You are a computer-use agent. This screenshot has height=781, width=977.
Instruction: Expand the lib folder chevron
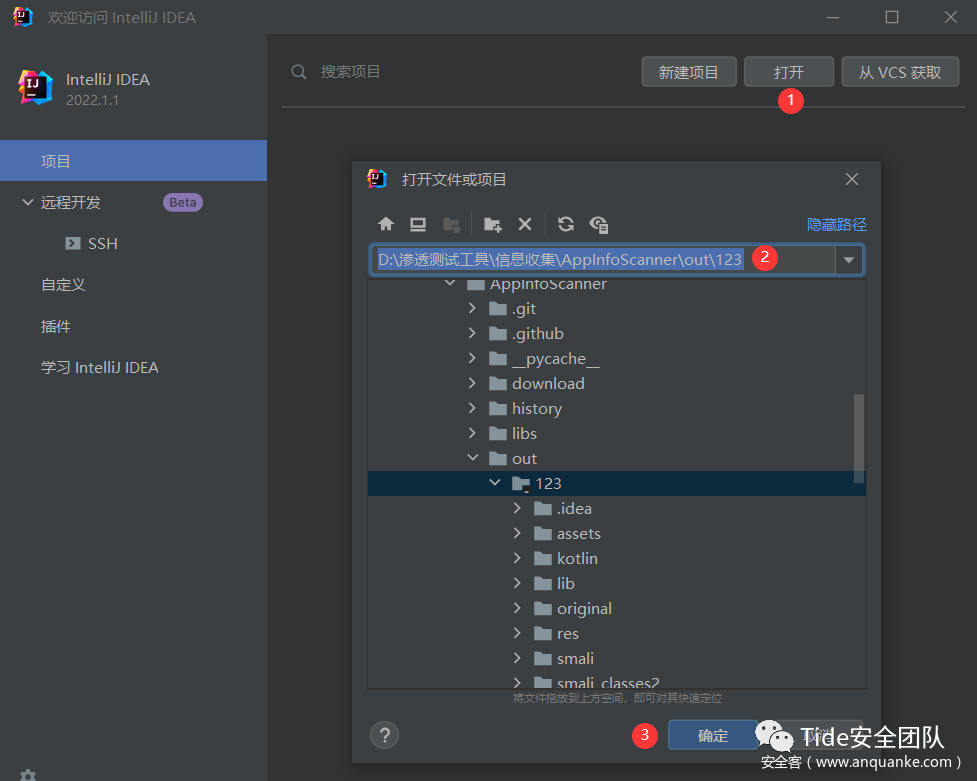(517, 583)
